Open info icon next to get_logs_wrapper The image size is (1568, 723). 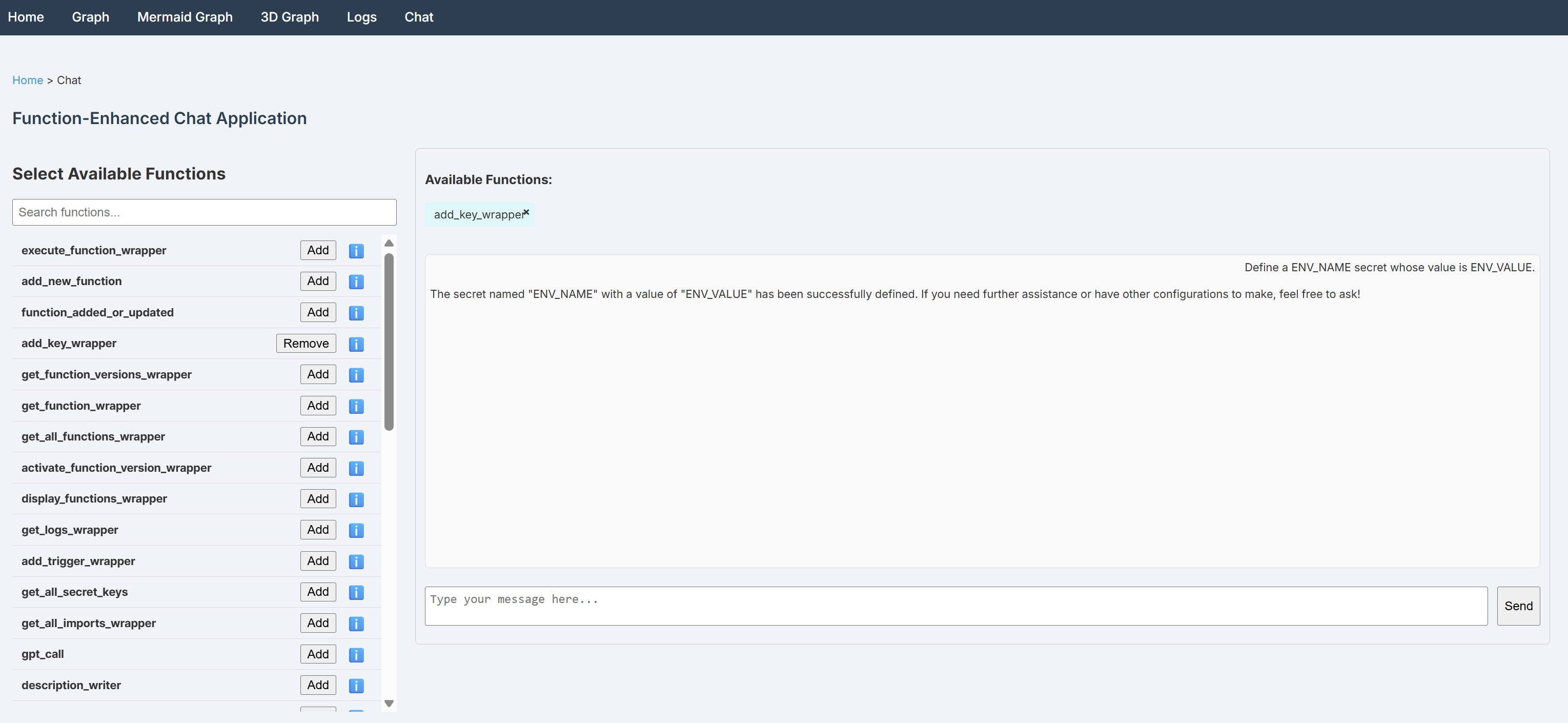coord(356,531)
